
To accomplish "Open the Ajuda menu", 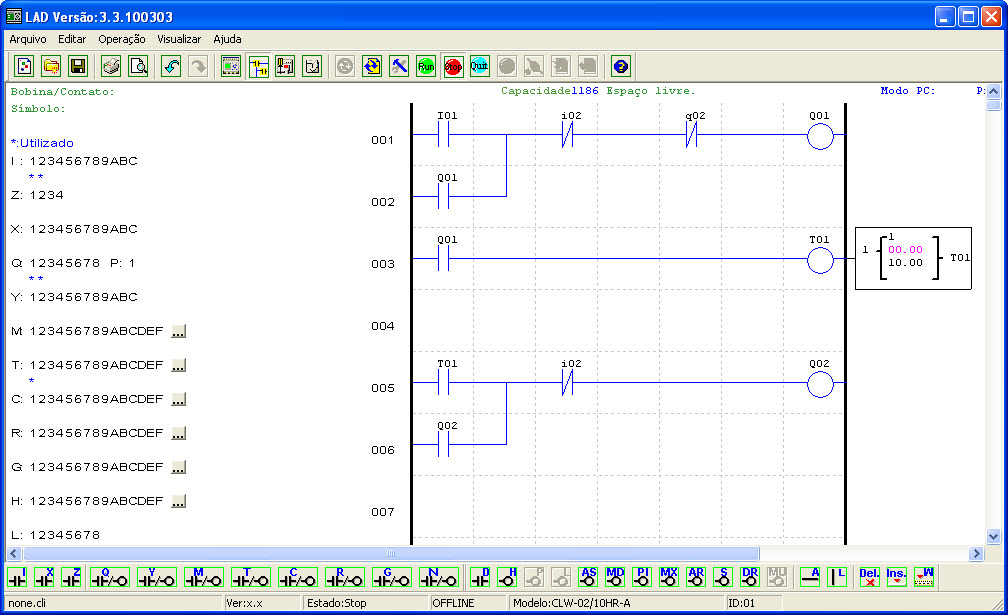I will coord(228,39).
